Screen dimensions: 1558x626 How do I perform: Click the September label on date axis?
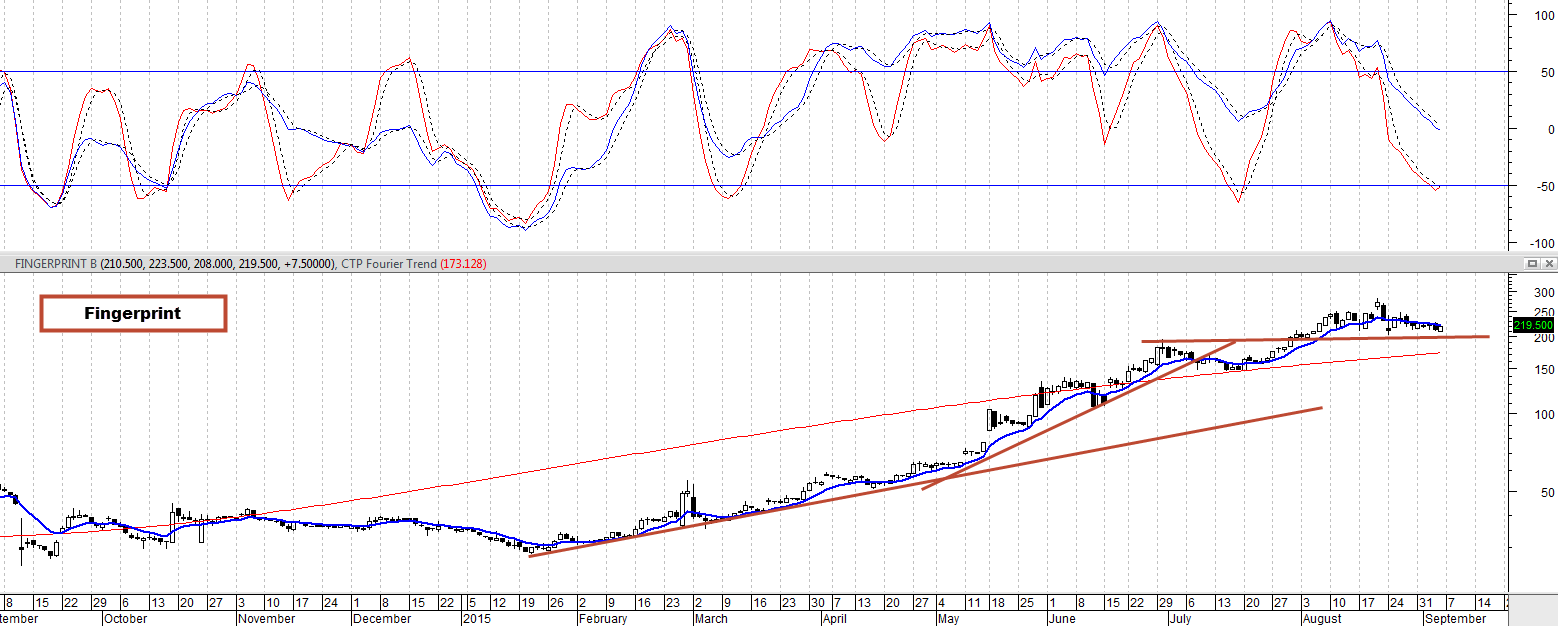(1456, 619)
